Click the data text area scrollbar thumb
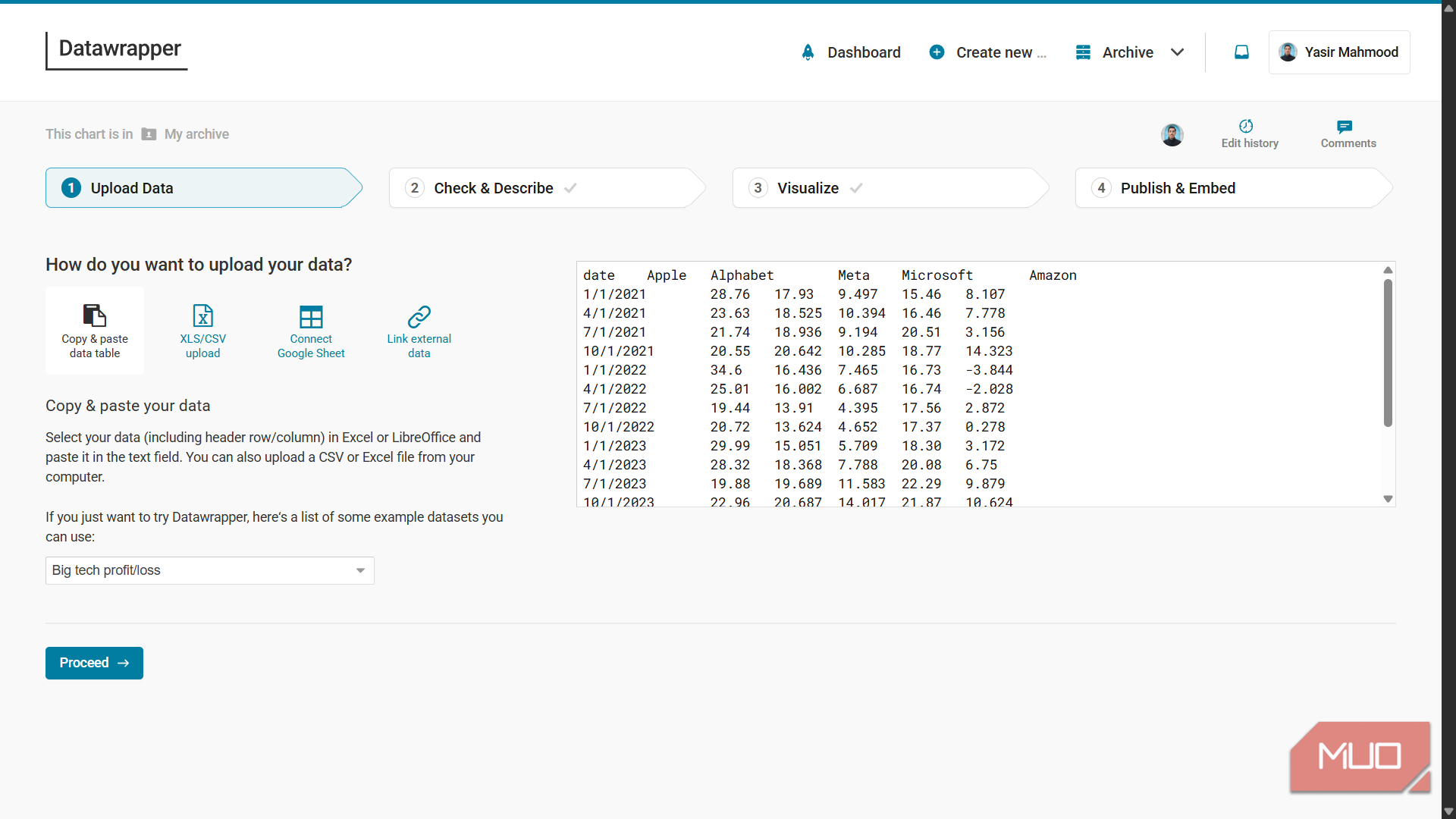 tap(1388, 353)
